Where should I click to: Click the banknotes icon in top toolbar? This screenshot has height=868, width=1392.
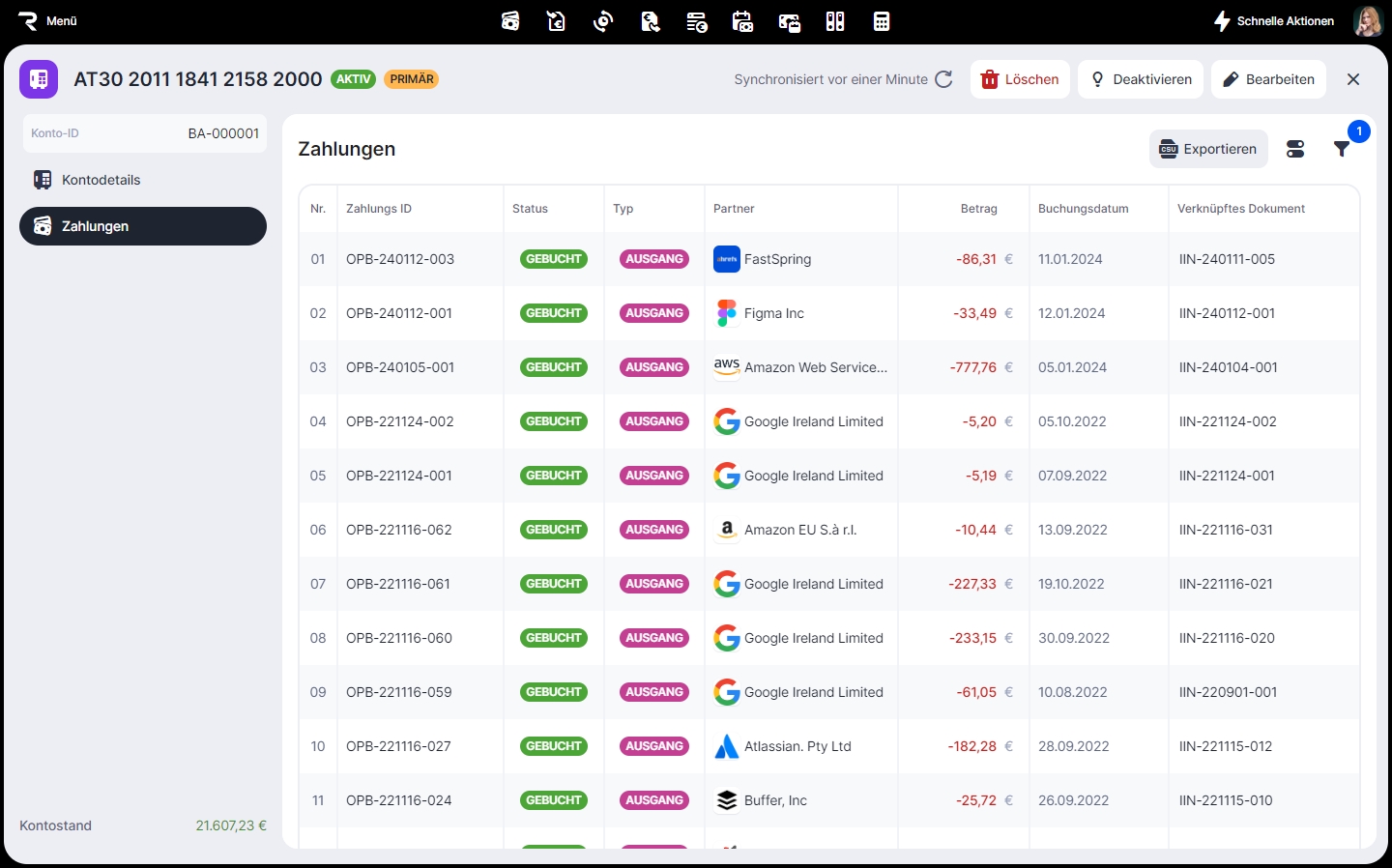[x=510, y=21]
